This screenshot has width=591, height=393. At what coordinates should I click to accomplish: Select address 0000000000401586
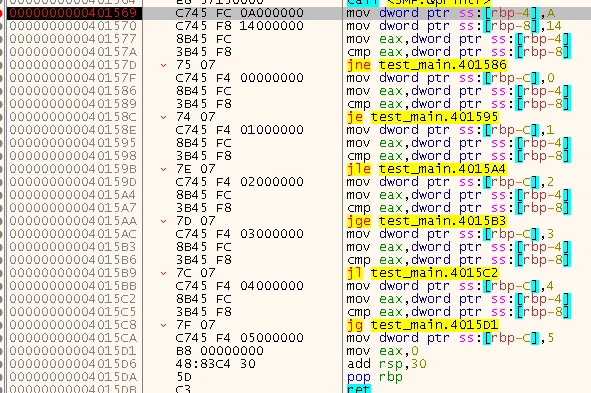click(73, 91)
